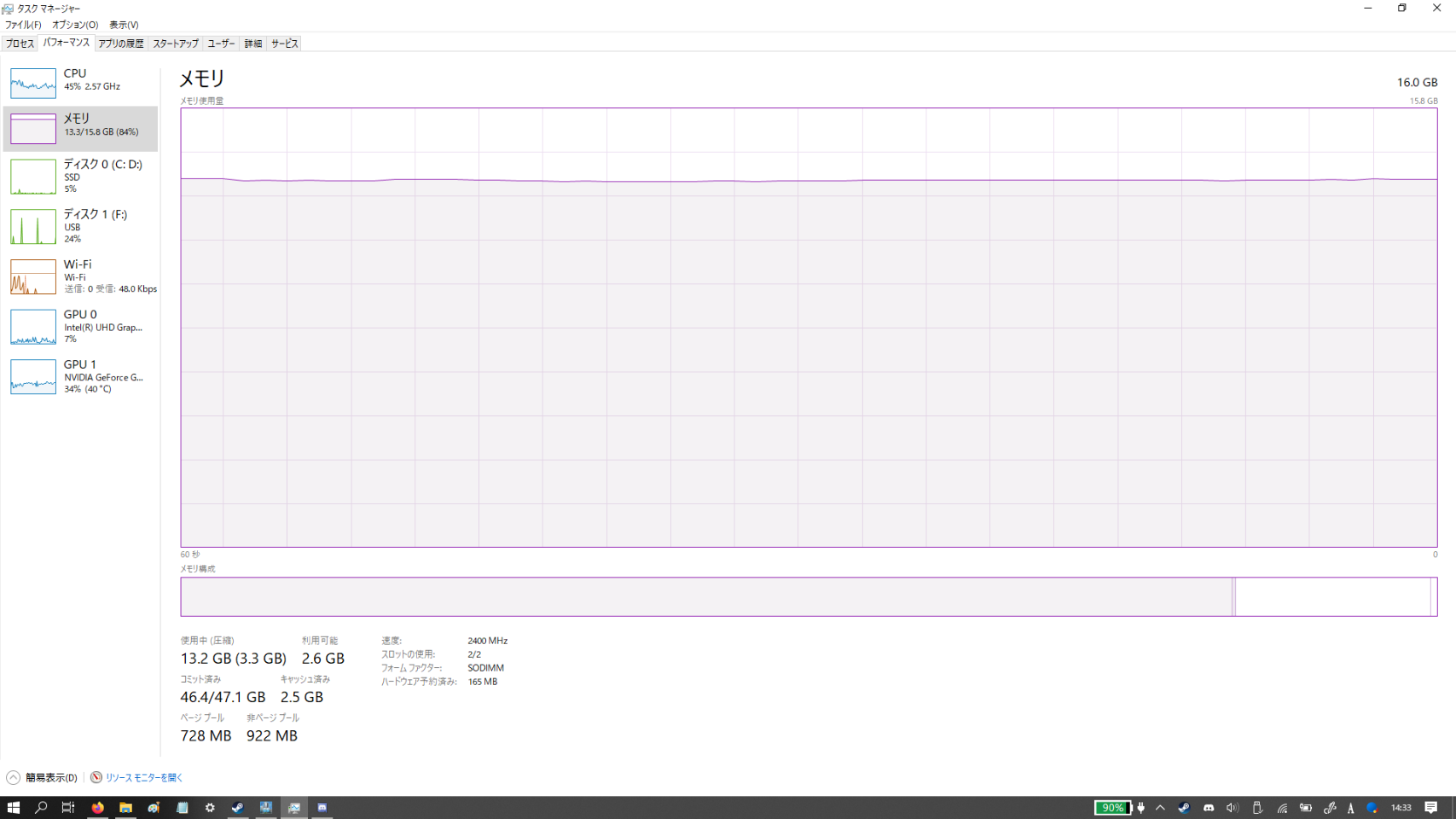Click the 2400 MHz speed value

click(x=488, y=641)
